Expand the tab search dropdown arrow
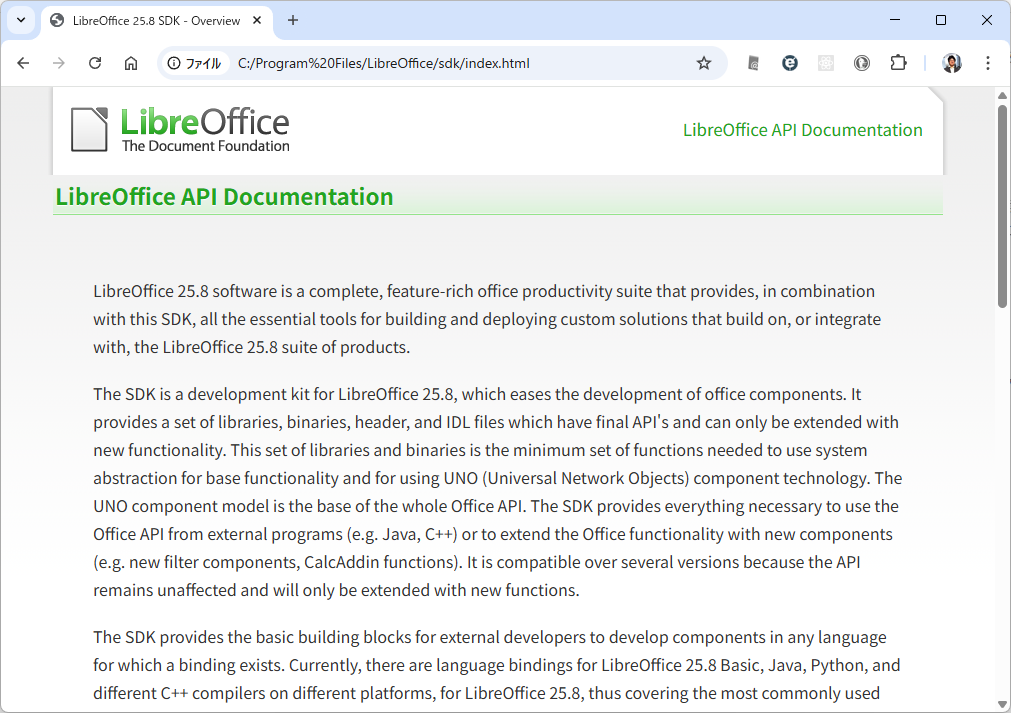This screenshot has height=713, width=1011. click(20, 20)
